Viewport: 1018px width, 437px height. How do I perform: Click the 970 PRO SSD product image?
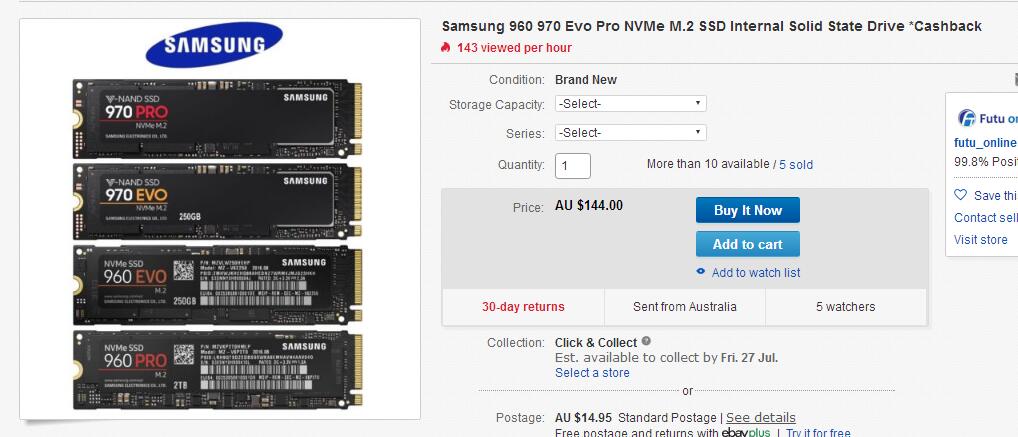tap(217, 119)
